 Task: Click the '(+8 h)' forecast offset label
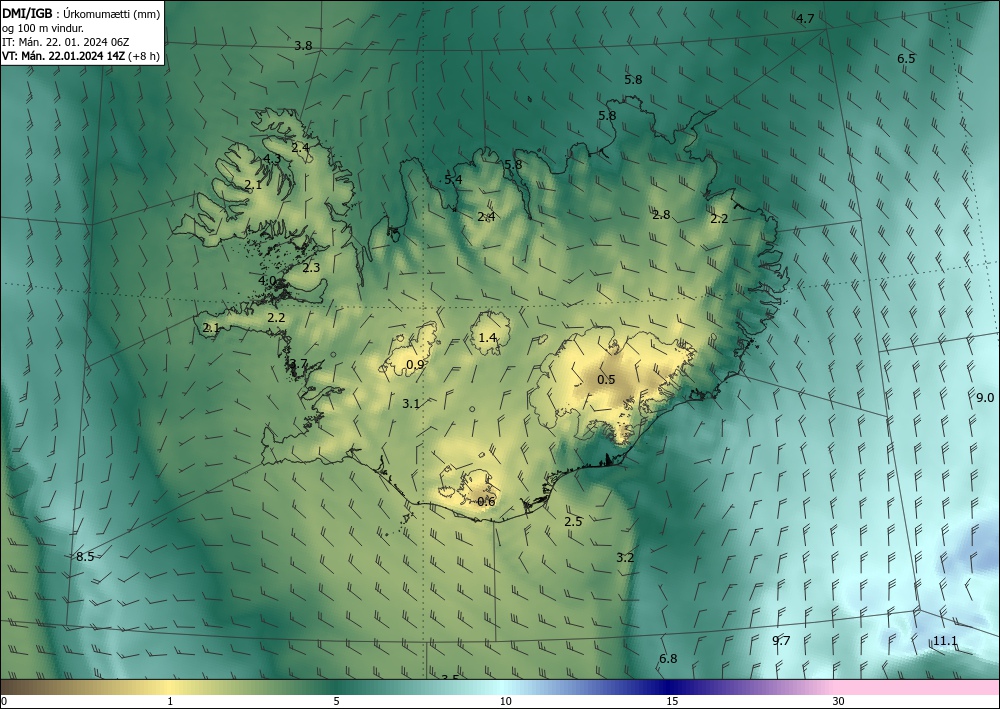pyautogui.click(x=145, y=56)
